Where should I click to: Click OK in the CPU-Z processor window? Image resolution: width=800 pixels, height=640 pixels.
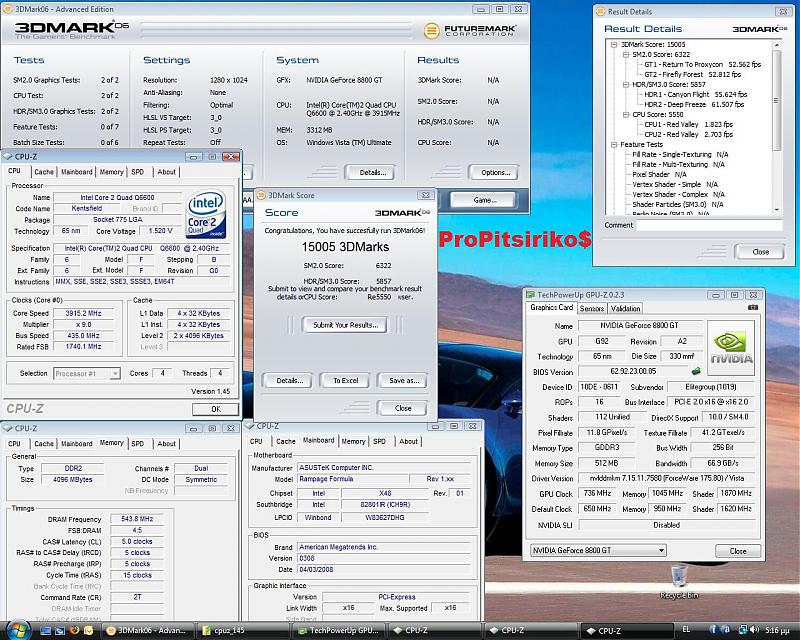point(216,409)
